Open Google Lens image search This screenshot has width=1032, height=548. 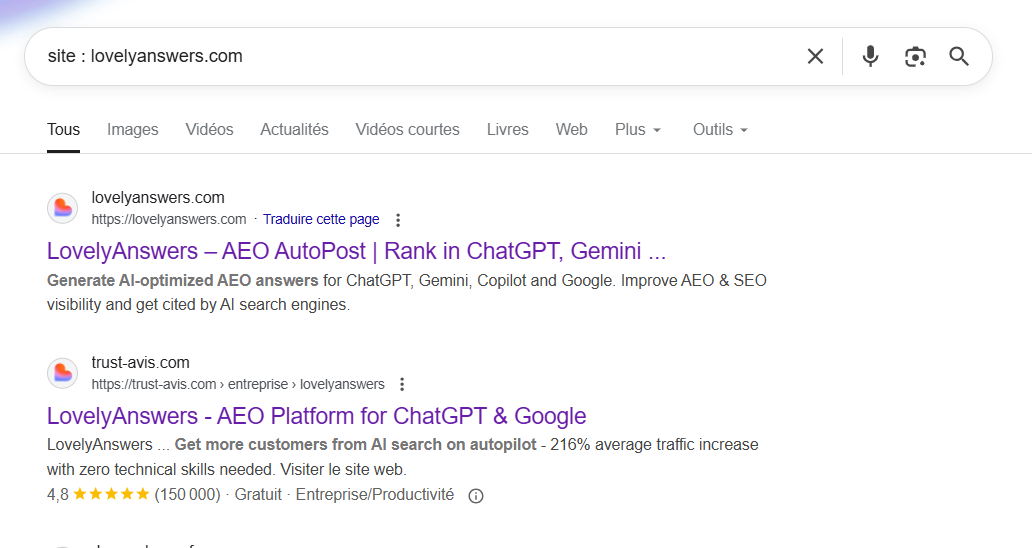pos(914,56)
